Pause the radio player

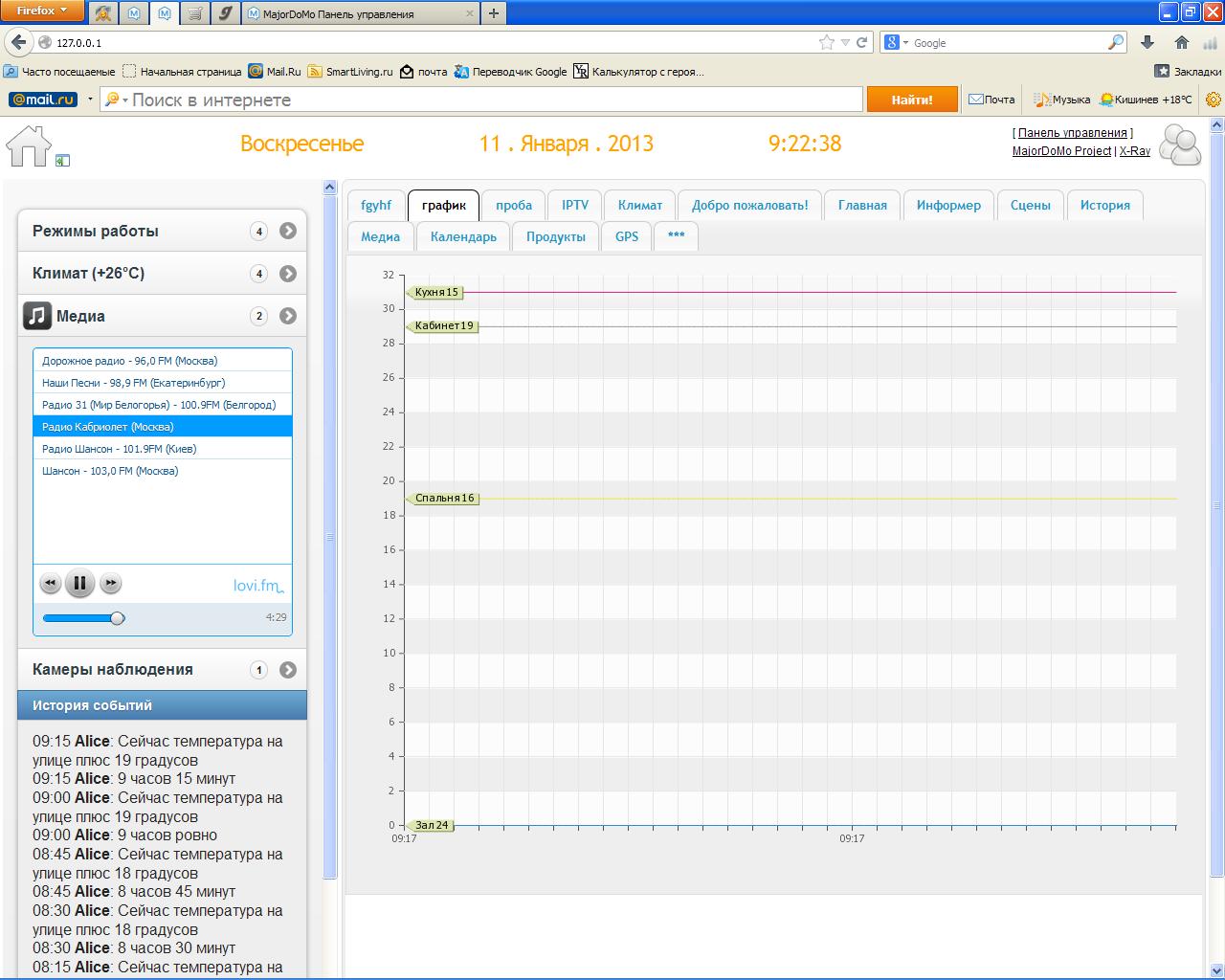[80, 583]
